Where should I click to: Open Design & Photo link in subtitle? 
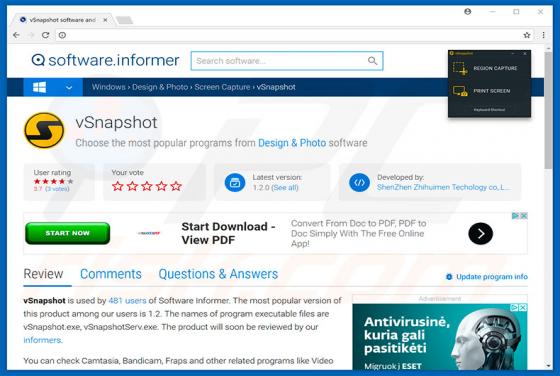[x=292, y=143]
